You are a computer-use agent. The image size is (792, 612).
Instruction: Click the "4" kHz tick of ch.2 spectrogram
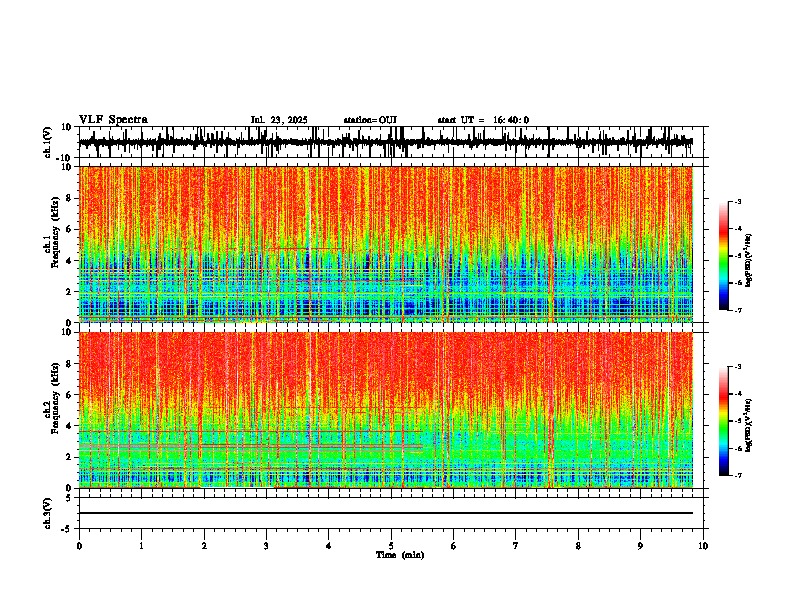point(69,426)
